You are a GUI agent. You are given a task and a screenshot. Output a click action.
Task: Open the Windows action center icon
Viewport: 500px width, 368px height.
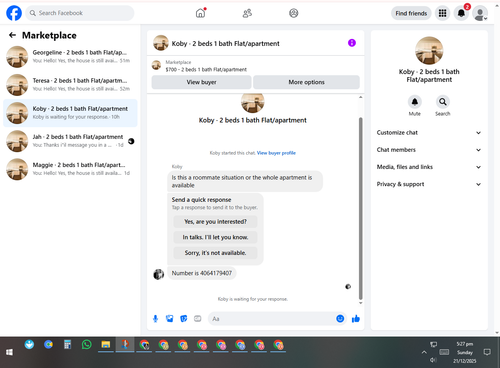[487, 352]
